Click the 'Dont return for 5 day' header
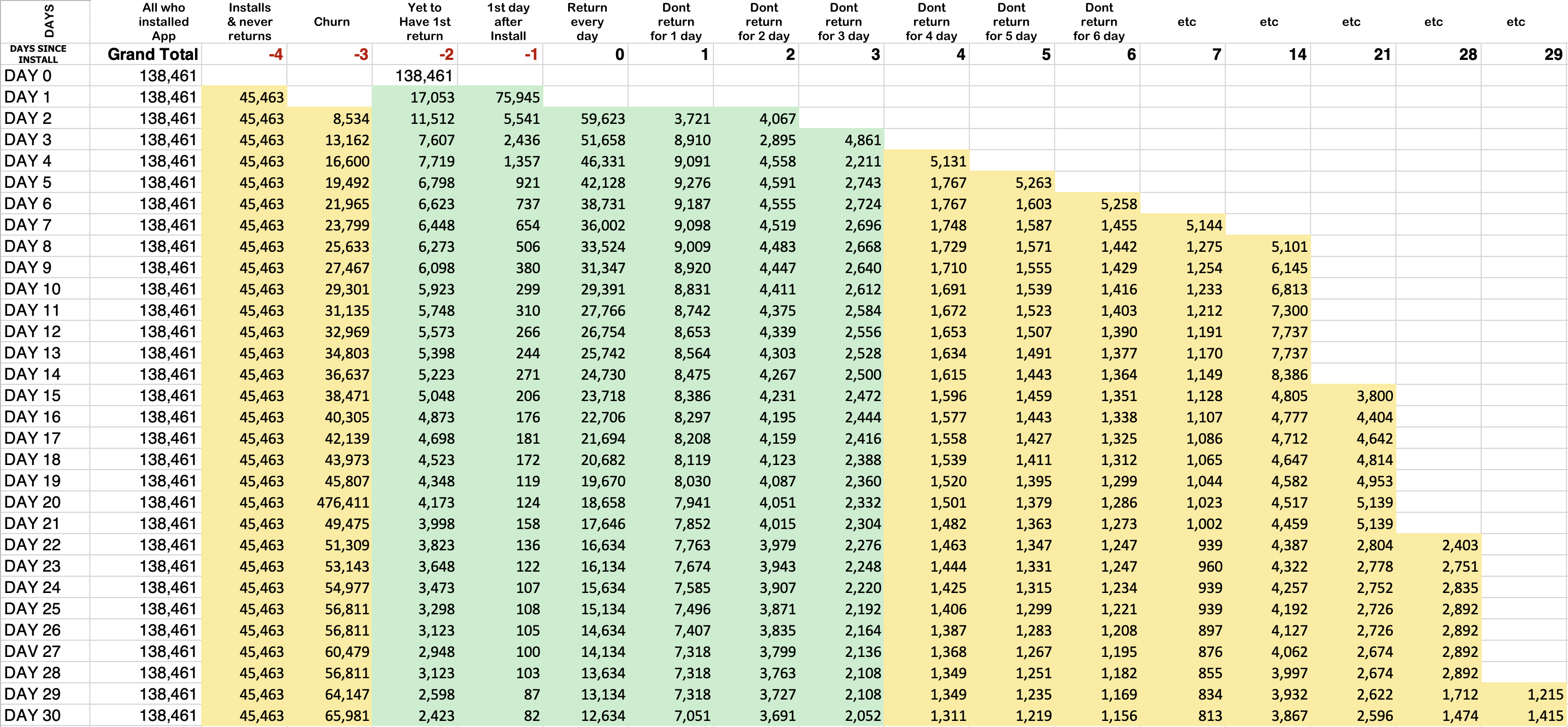The image size is (1568, 727). point(1011,22)
